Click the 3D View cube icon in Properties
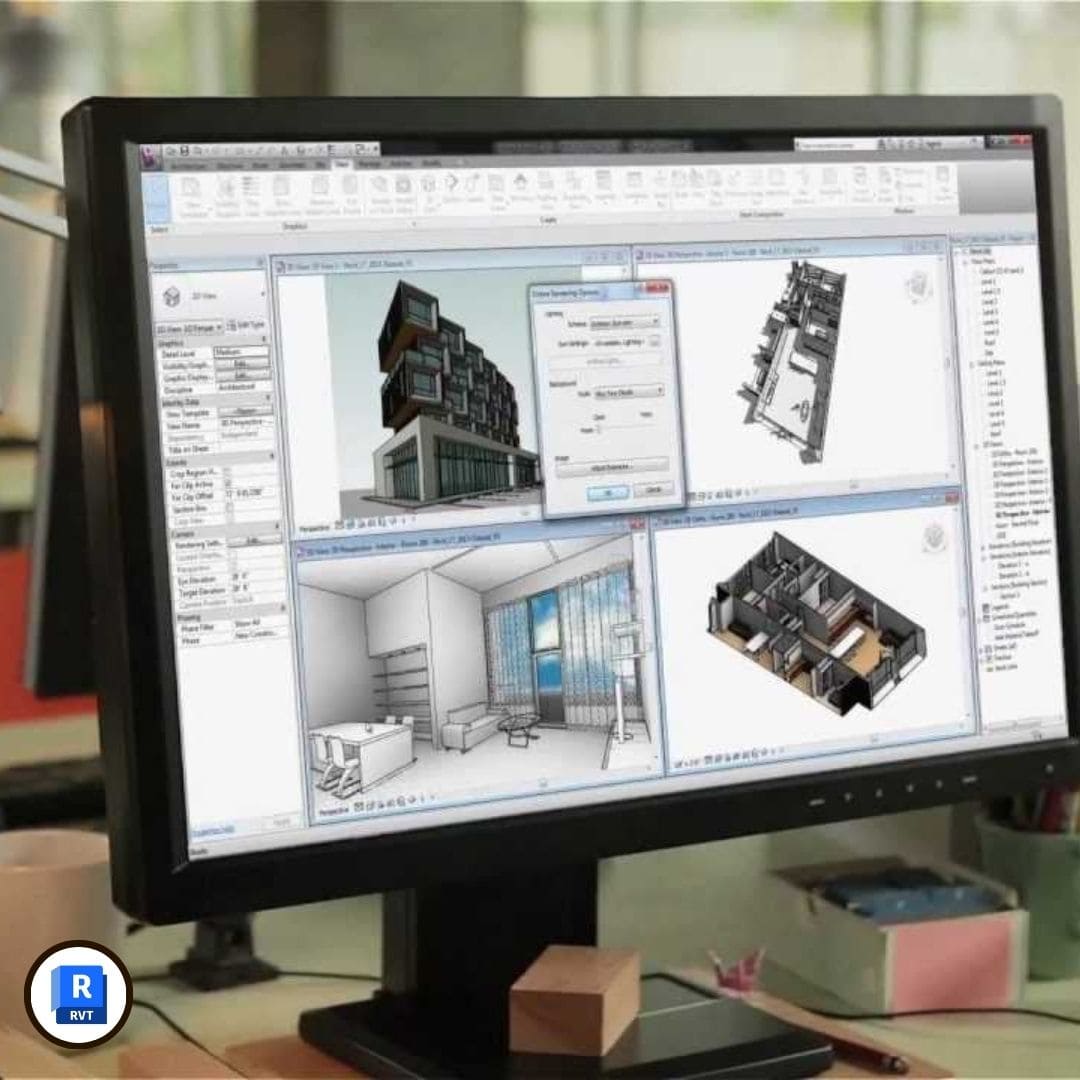 (171, 297)
